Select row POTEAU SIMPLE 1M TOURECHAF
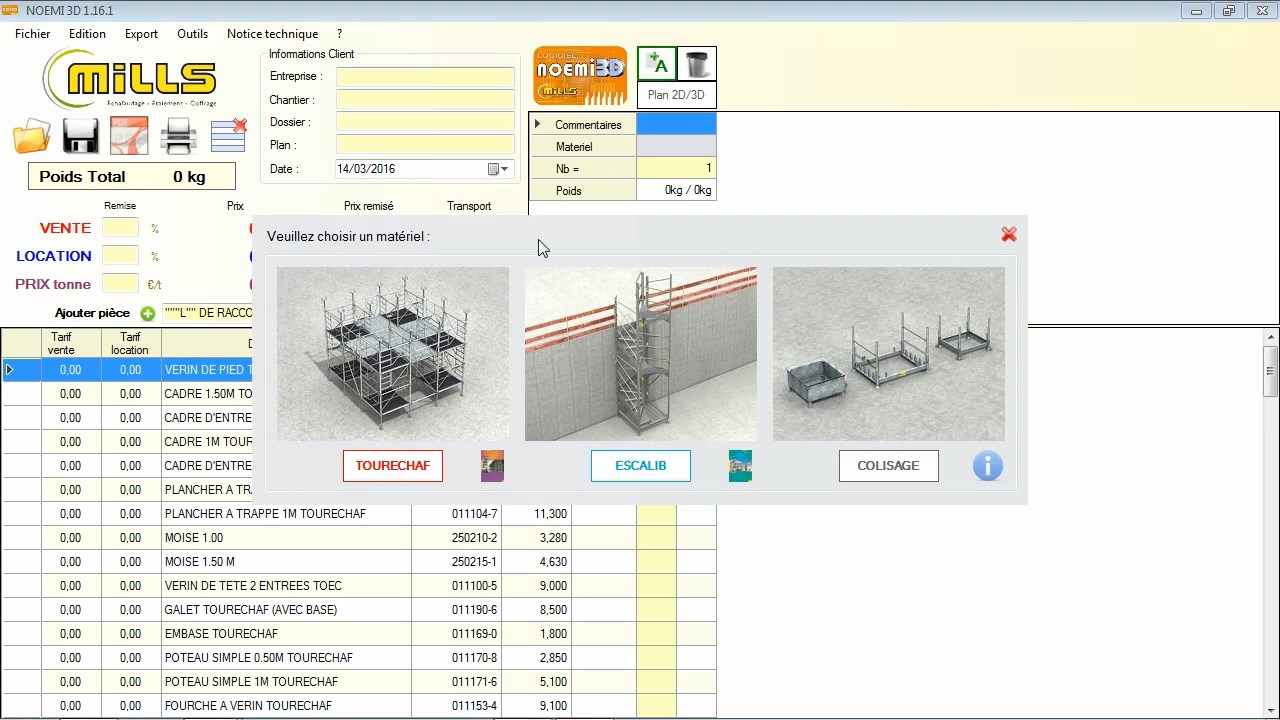Image resolution: width=1280 pixels, height=720 pixels. click(x=358, y=682)
